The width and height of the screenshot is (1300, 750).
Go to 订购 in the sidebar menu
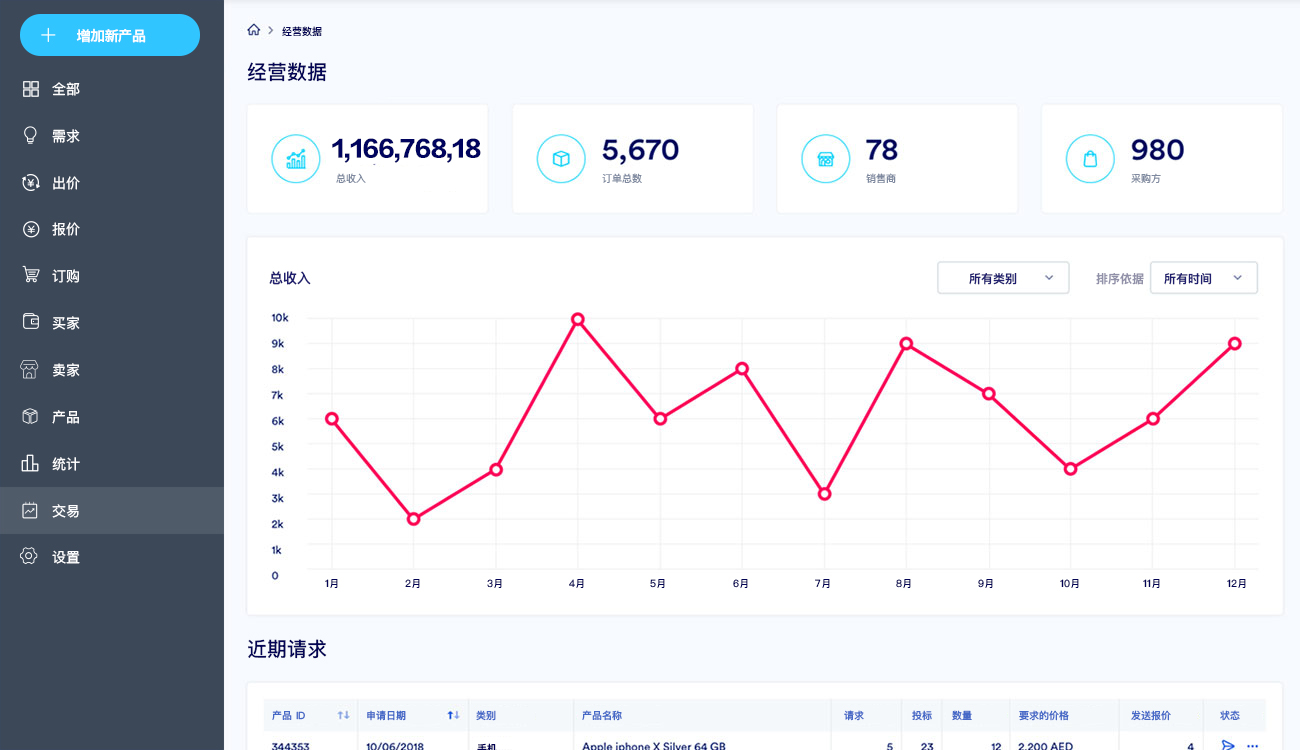66,276
